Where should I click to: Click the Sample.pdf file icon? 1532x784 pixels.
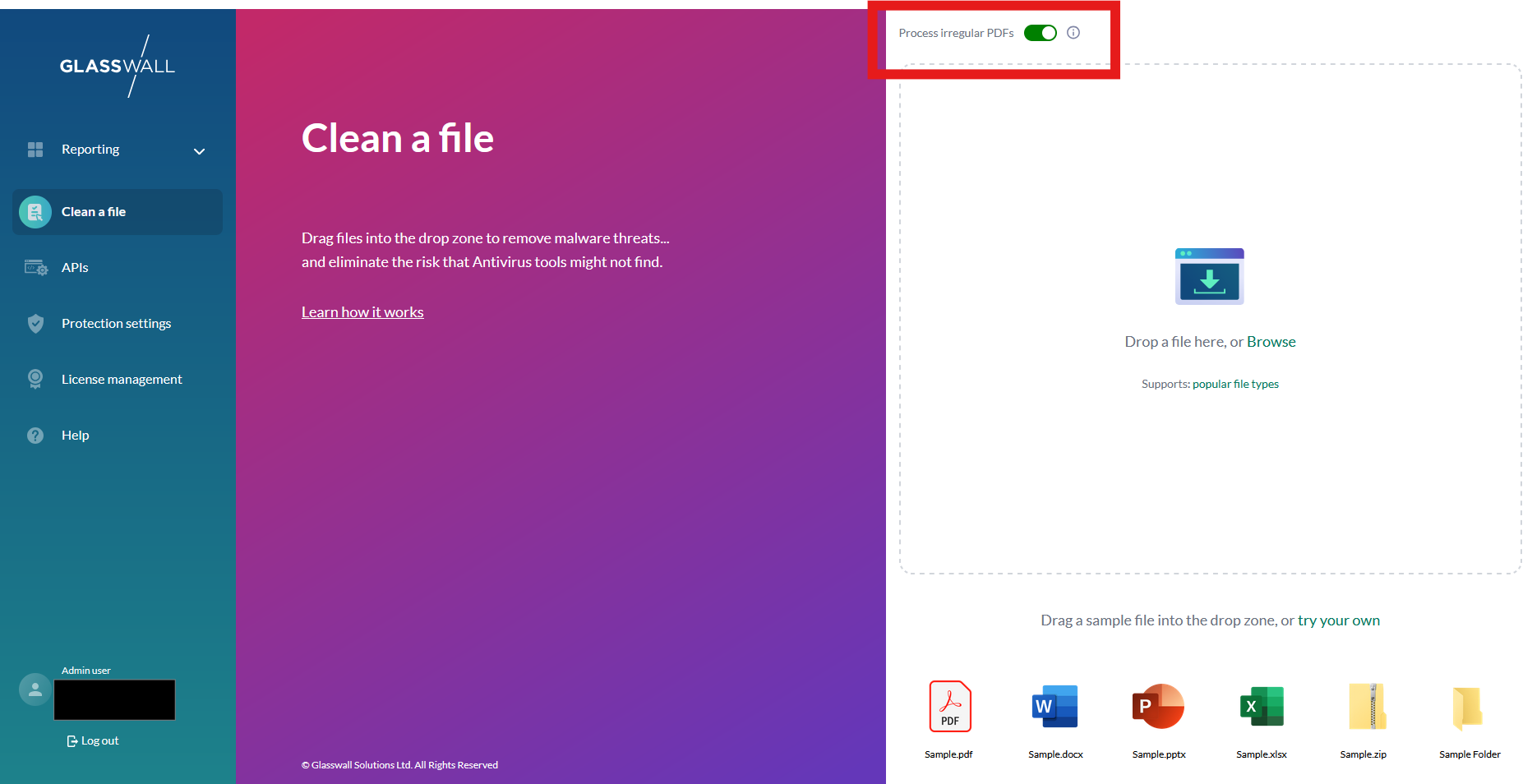coord(949,706)
